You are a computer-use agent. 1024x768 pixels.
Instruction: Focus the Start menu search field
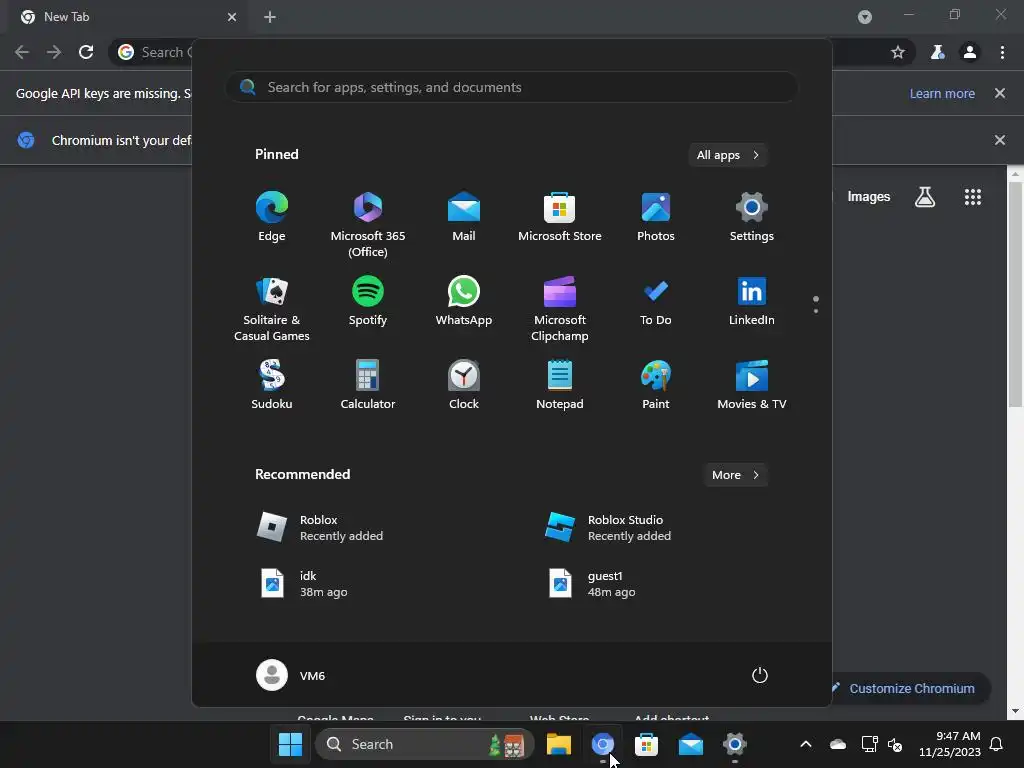[512, 88]
